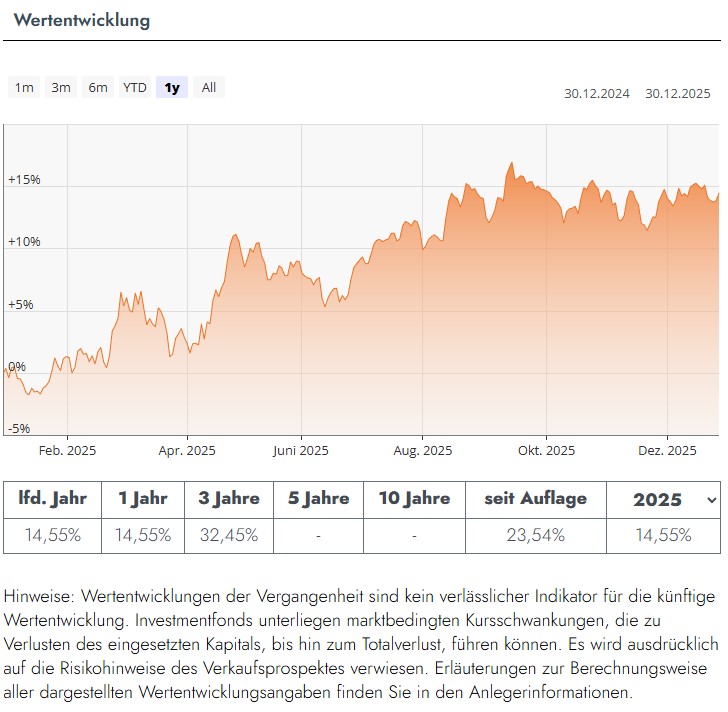Click the start date 30.12.2024
728x712 pixels.
(596, 94)
